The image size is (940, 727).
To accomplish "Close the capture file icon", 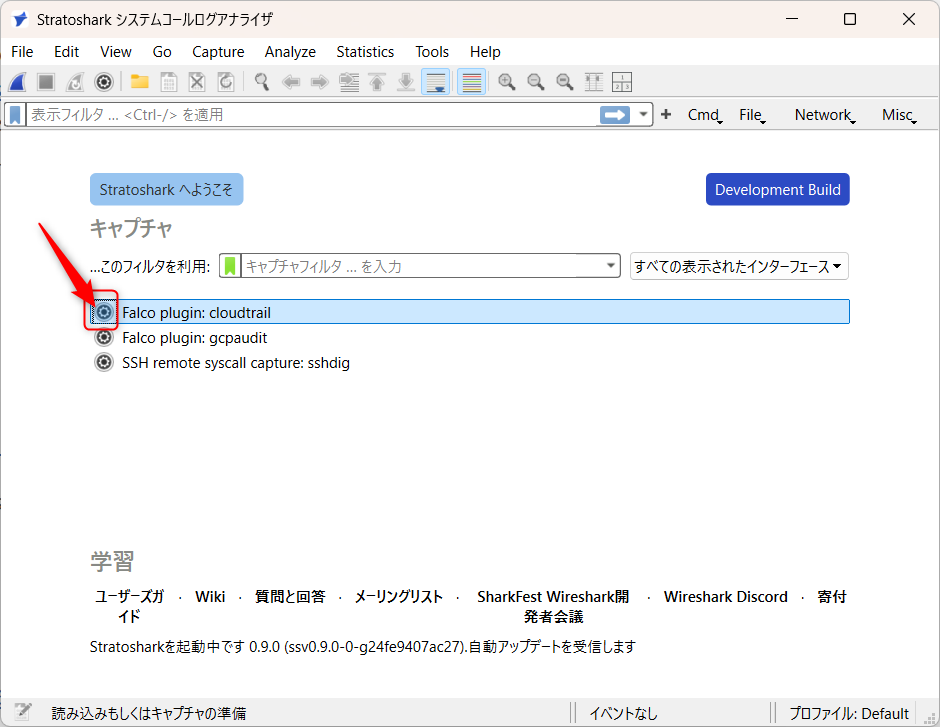I will click(197, 82).
